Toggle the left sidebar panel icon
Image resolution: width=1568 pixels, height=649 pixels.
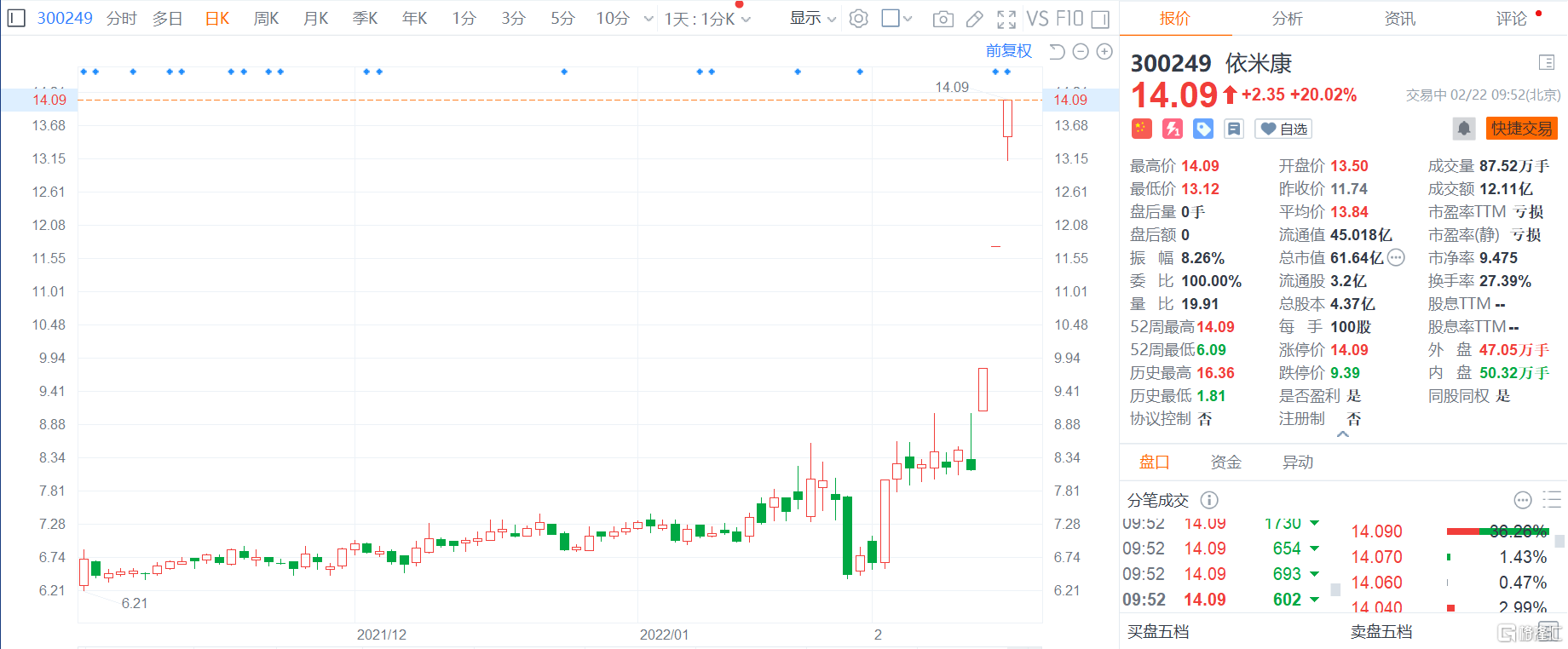[x=15, y=18]
